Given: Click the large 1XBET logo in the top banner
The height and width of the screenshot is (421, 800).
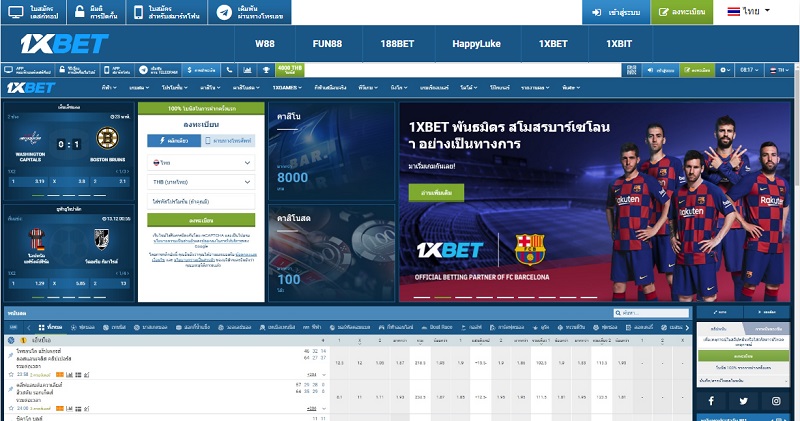Looking at the screenshot, I should click(x=64, y=44).
